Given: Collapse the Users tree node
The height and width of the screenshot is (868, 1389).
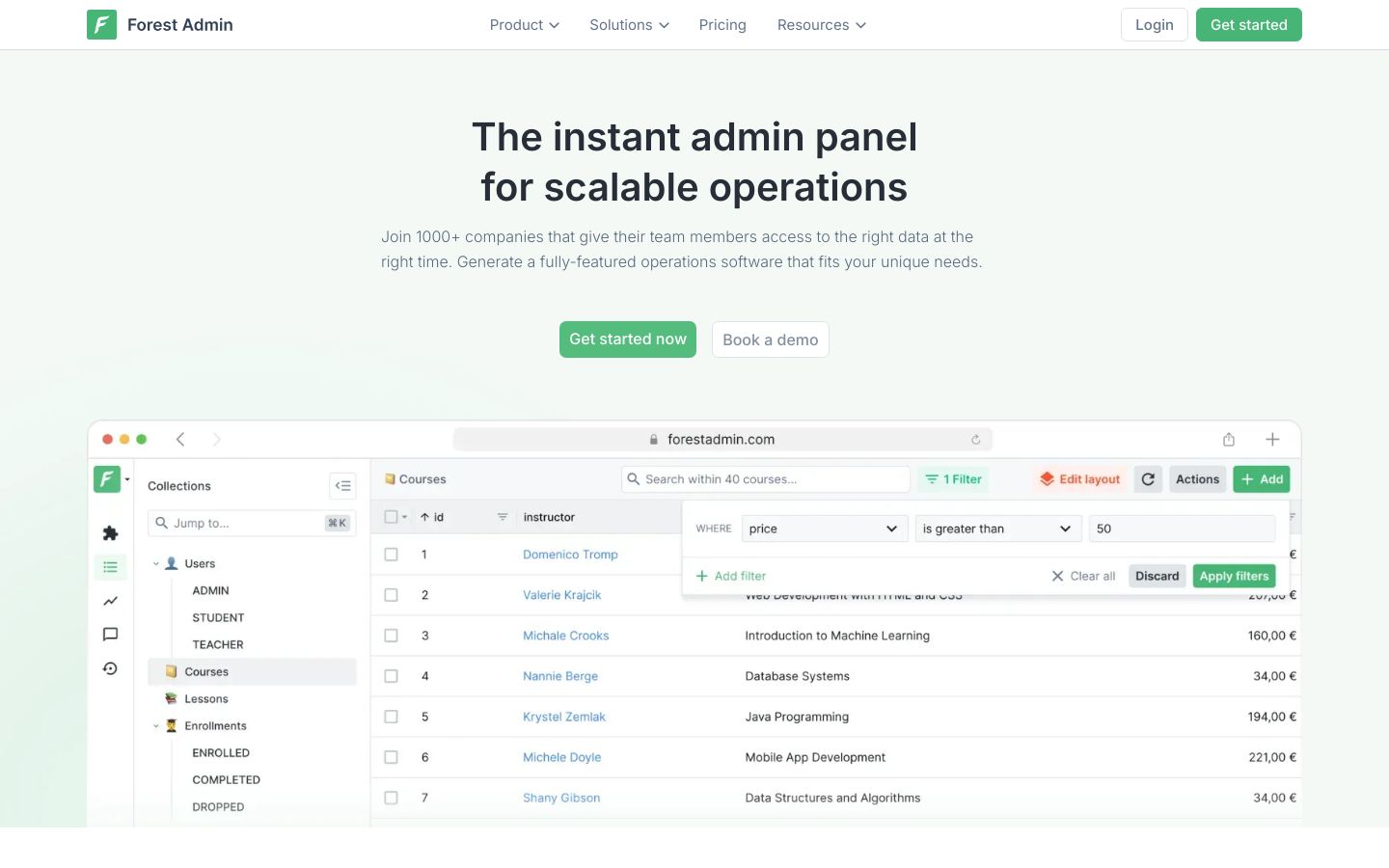Looking at the screenshot, I should coord(155,564).
